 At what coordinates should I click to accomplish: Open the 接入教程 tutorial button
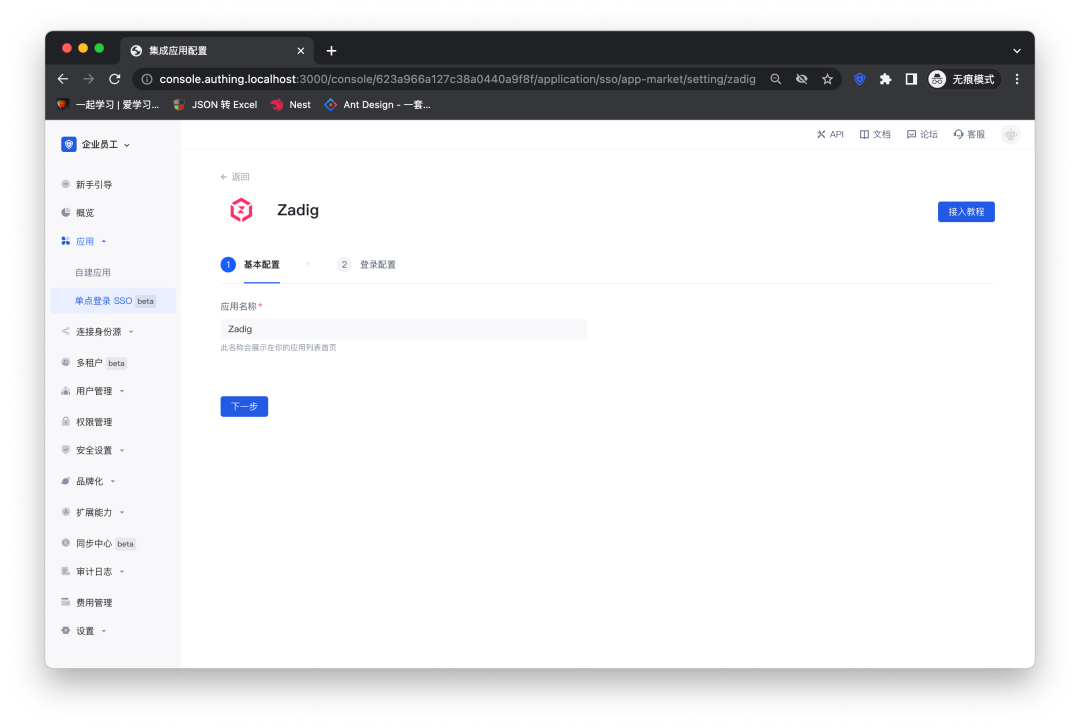point(965,211)
